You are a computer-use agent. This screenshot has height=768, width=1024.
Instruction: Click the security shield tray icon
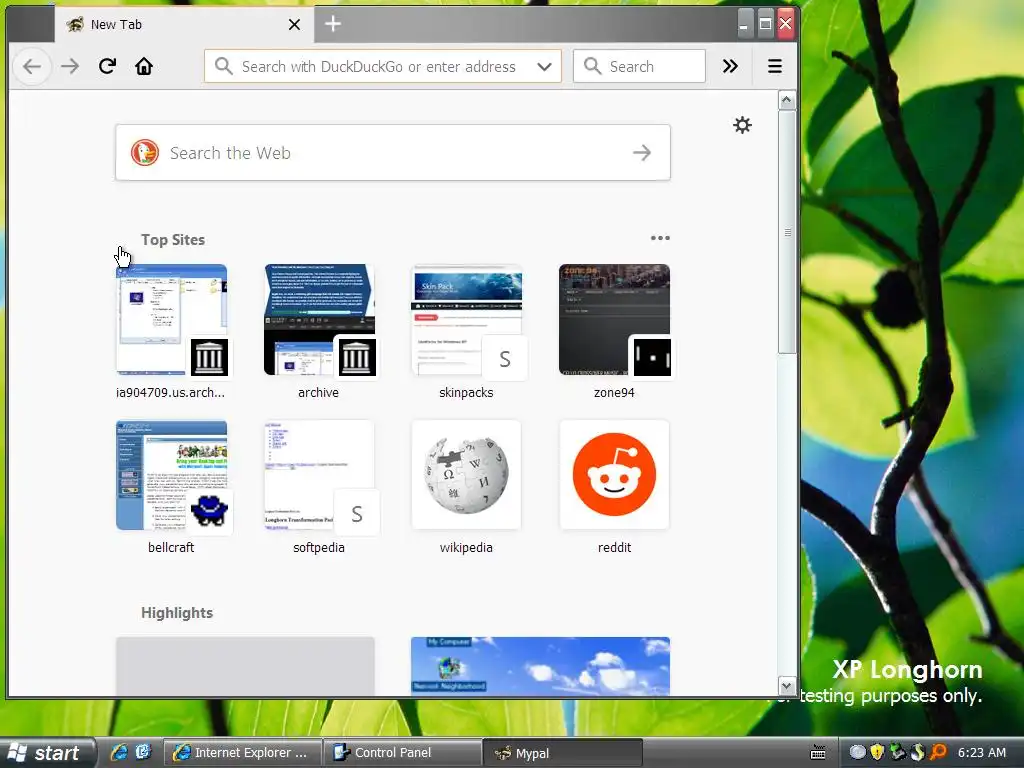pyautogui.click(x=877, y=752)
